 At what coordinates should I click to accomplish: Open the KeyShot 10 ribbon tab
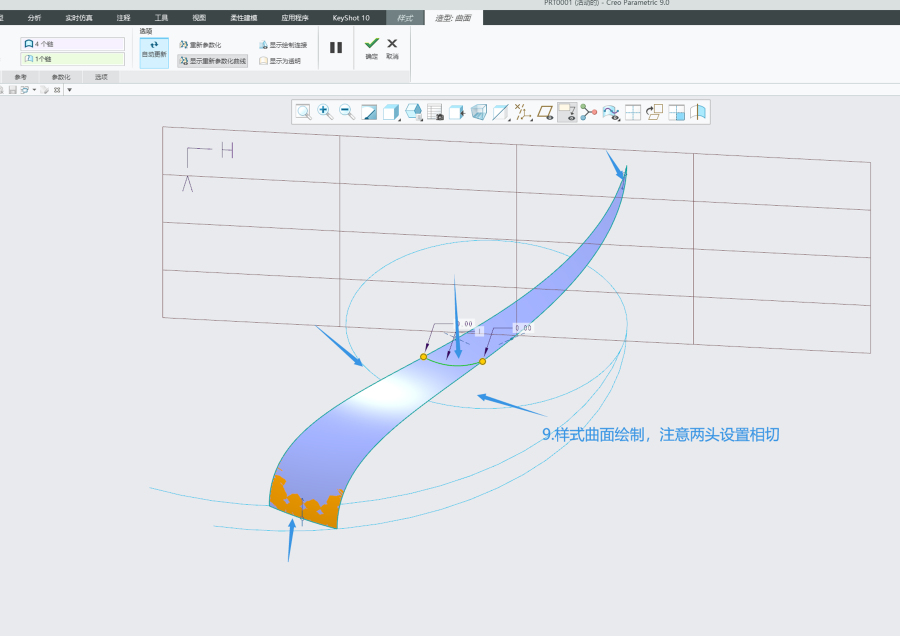pos(351,18)
